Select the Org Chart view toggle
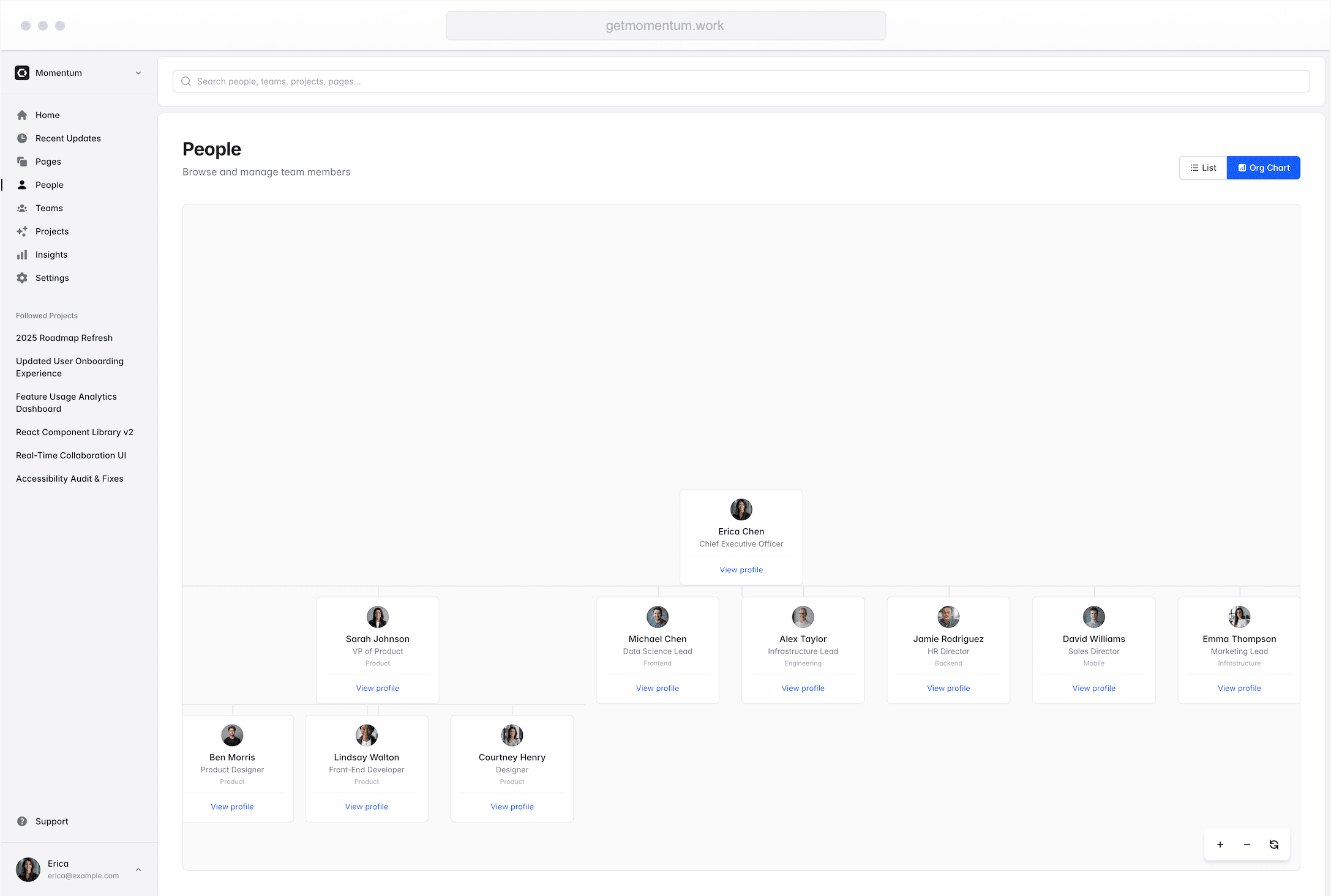The height and width of the screenshot is (896, 1331). tap(1263, 168)
